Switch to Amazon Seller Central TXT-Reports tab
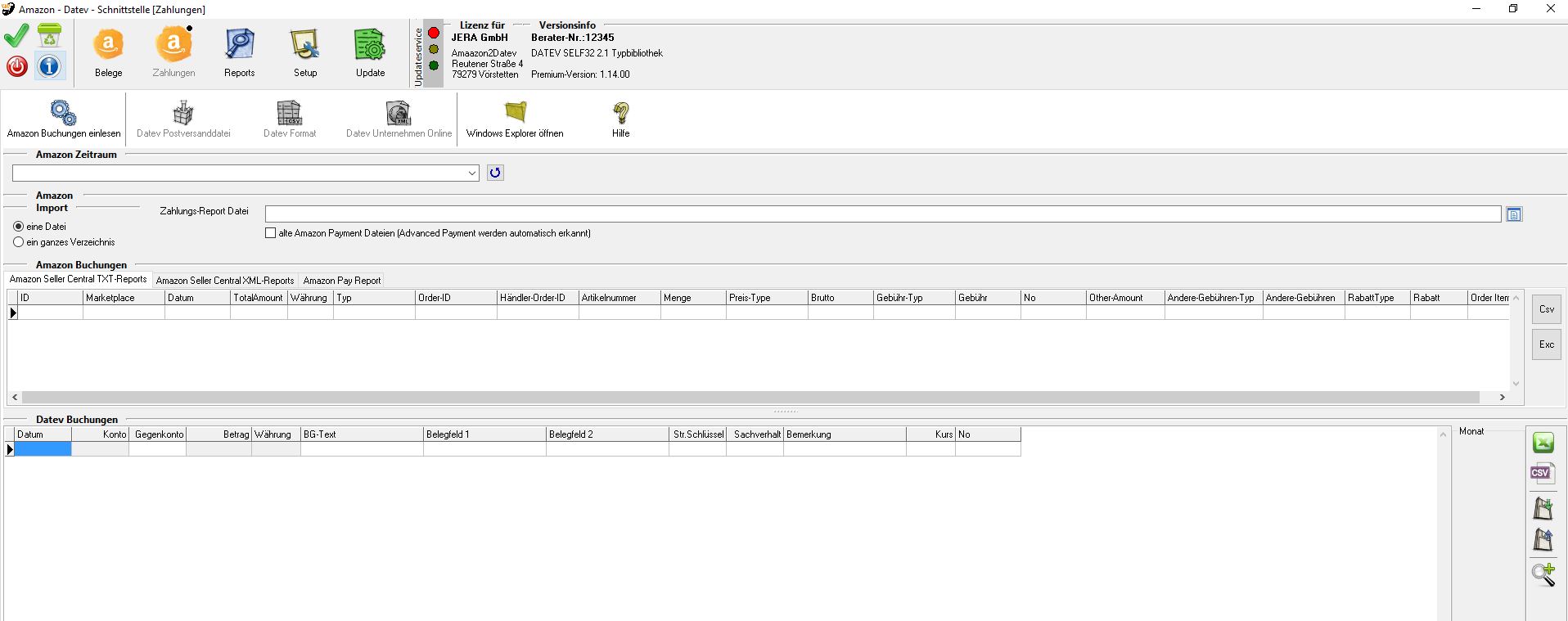1568x621 pixels. (78, 279)
